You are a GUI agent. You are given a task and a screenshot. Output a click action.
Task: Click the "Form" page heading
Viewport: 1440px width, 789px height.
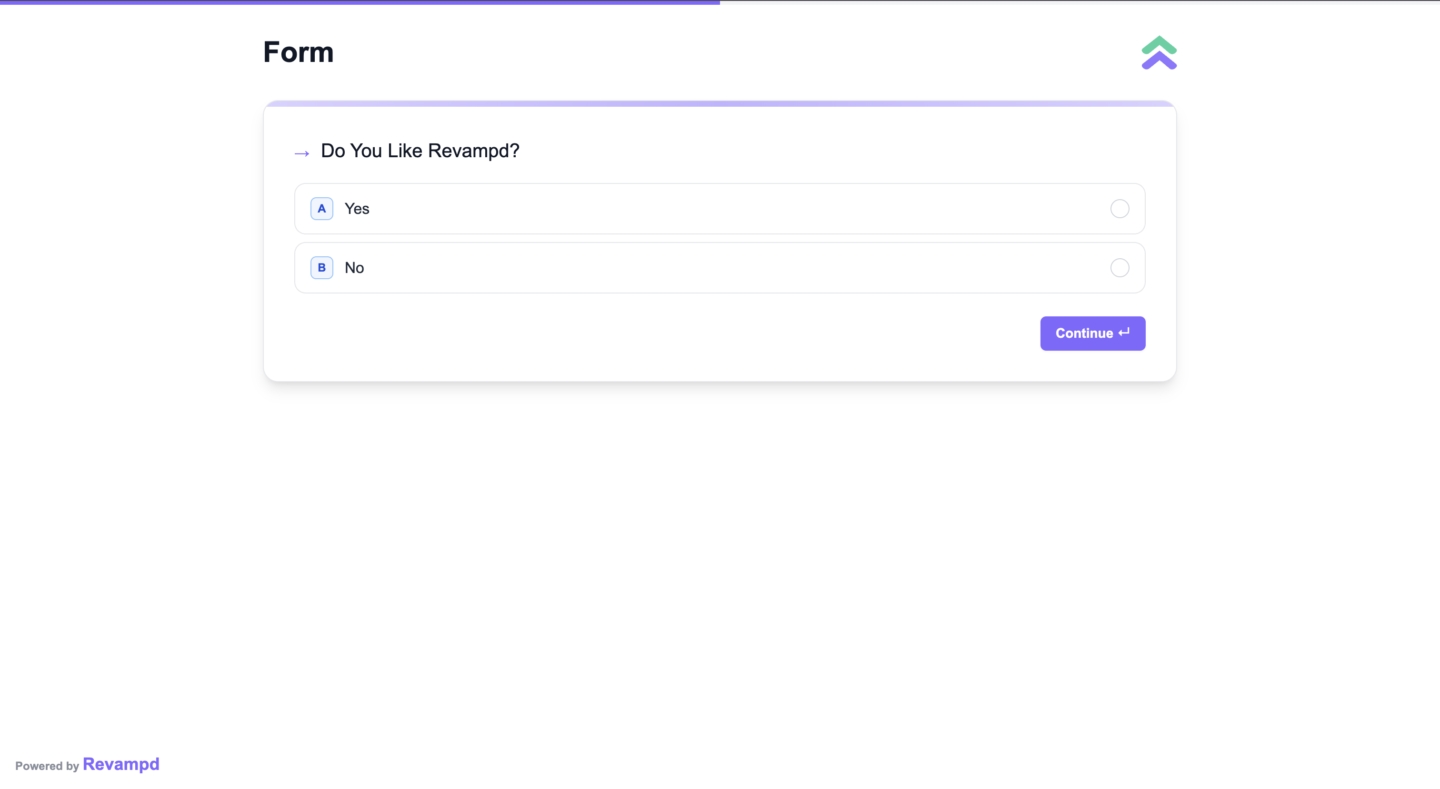(298, 52)
